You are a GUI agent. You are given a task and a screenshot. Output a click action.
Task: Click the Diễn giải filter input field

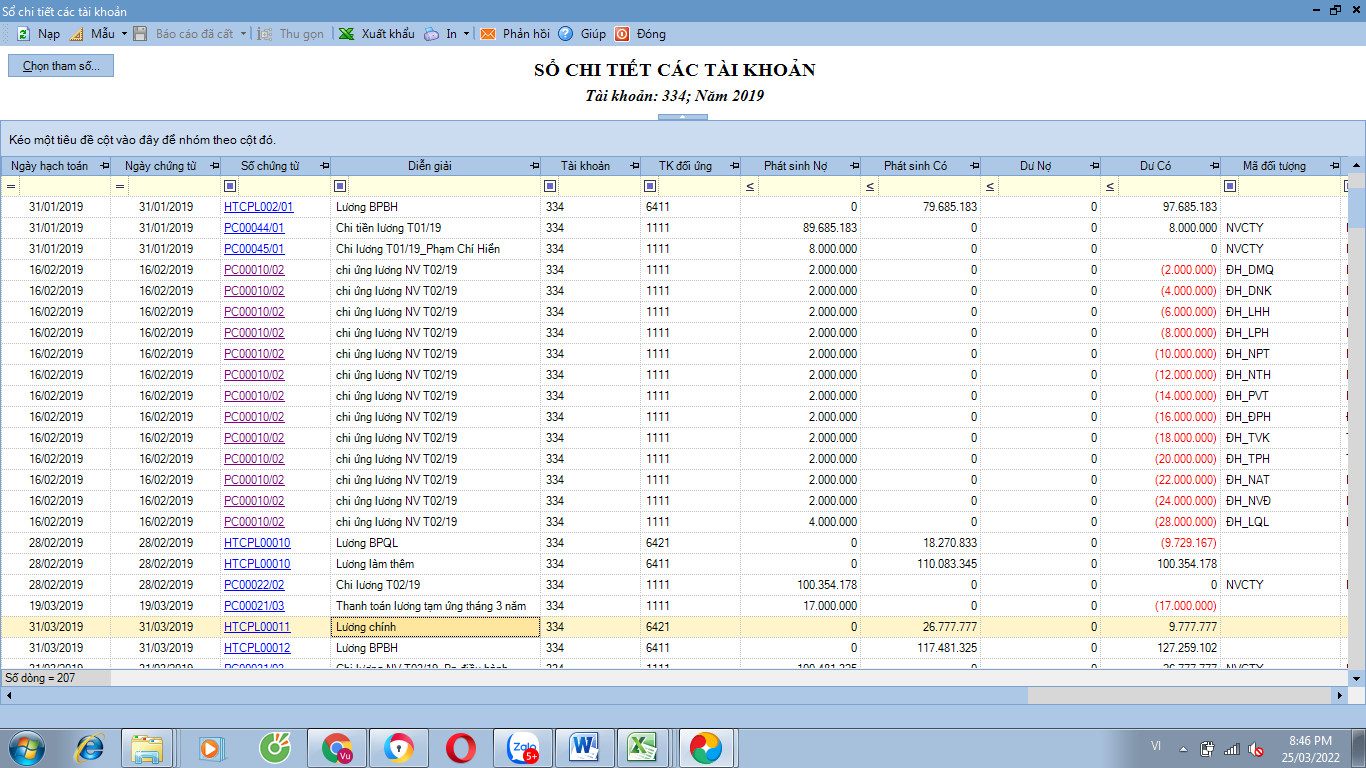tap(444, 186)
